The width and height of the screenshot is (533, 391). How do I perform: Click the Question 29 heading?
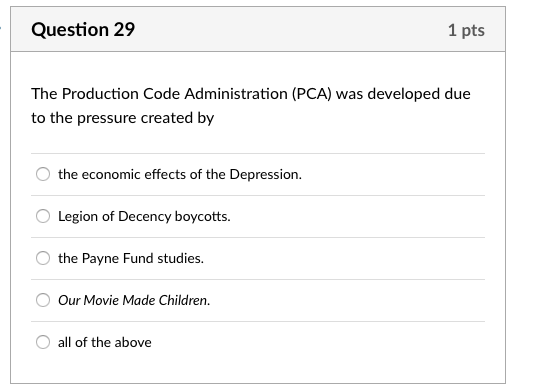[x=83, y=29]
